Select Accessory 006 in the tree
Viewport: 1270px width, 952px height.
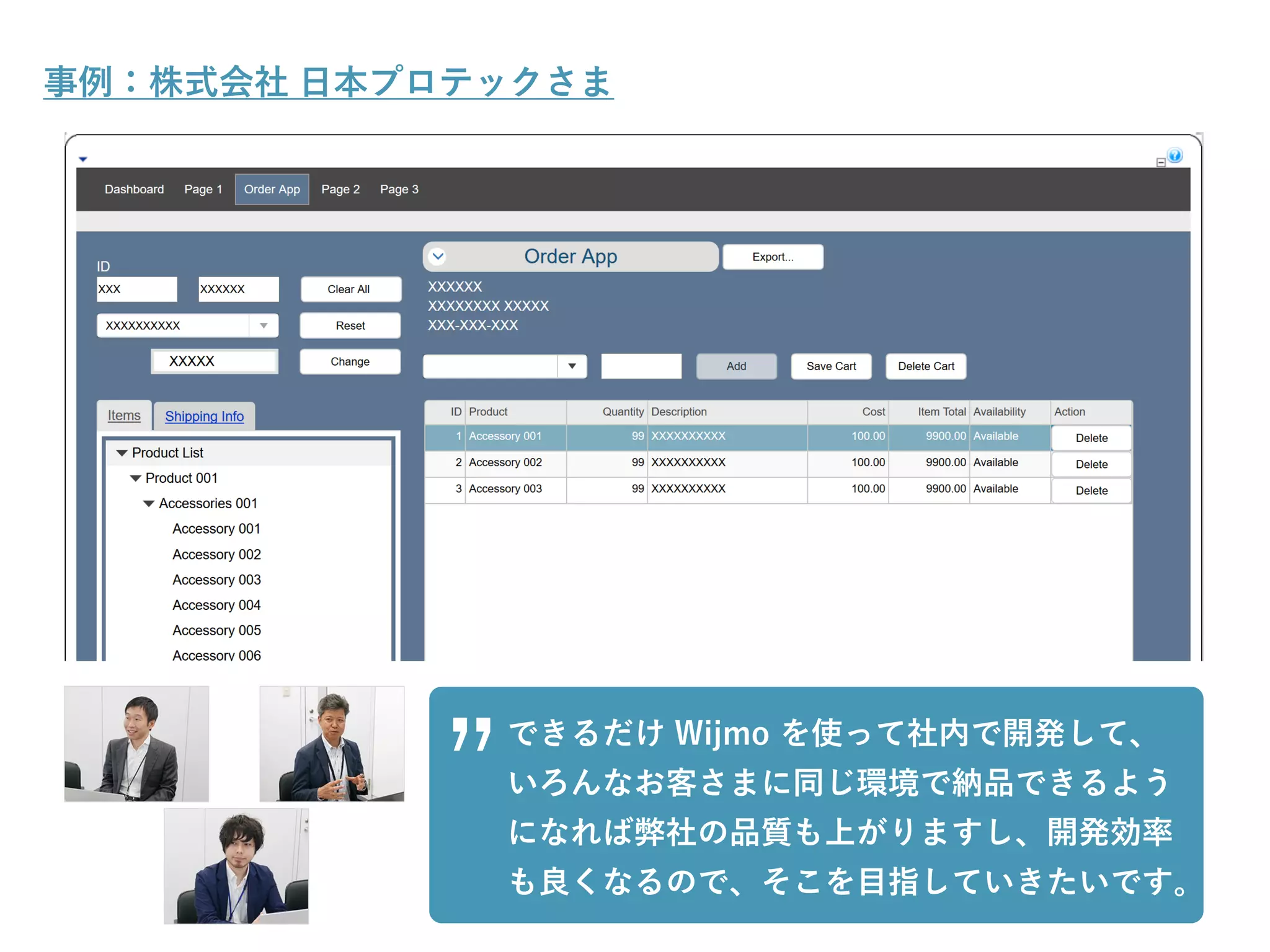pos(216,654)
